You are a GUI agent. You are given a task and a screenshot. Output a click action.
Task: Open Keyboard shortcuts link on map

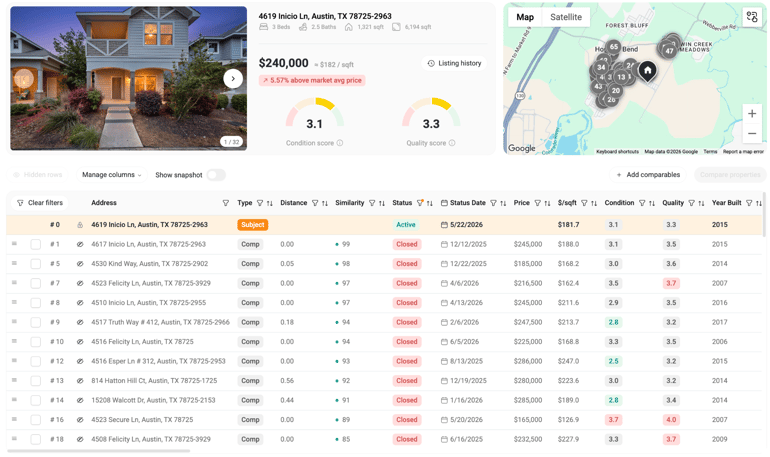pyautogui.click(x=617, y=152)
